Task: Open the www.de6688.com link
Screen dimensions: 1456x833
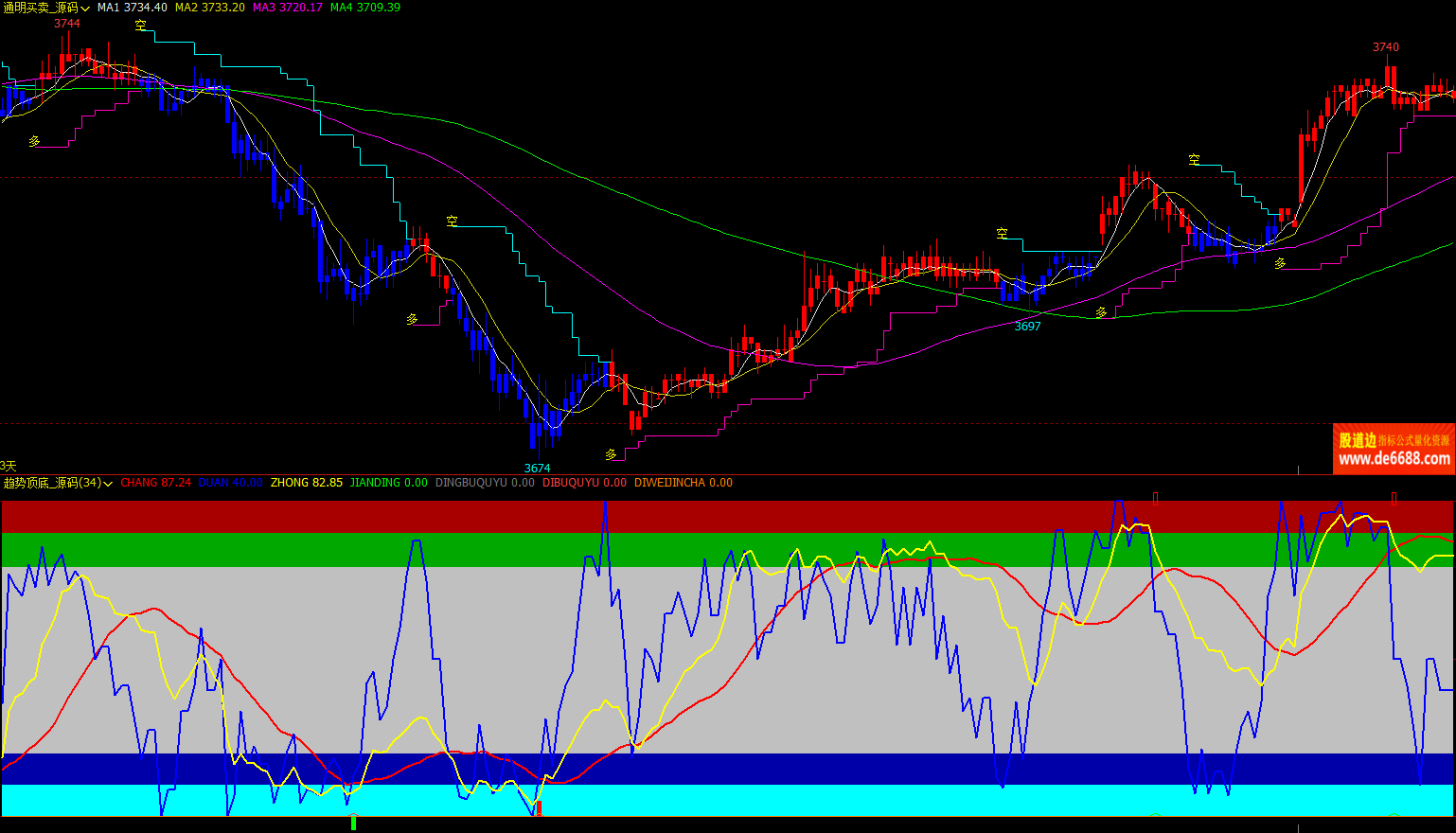Action: (1394, 459)
